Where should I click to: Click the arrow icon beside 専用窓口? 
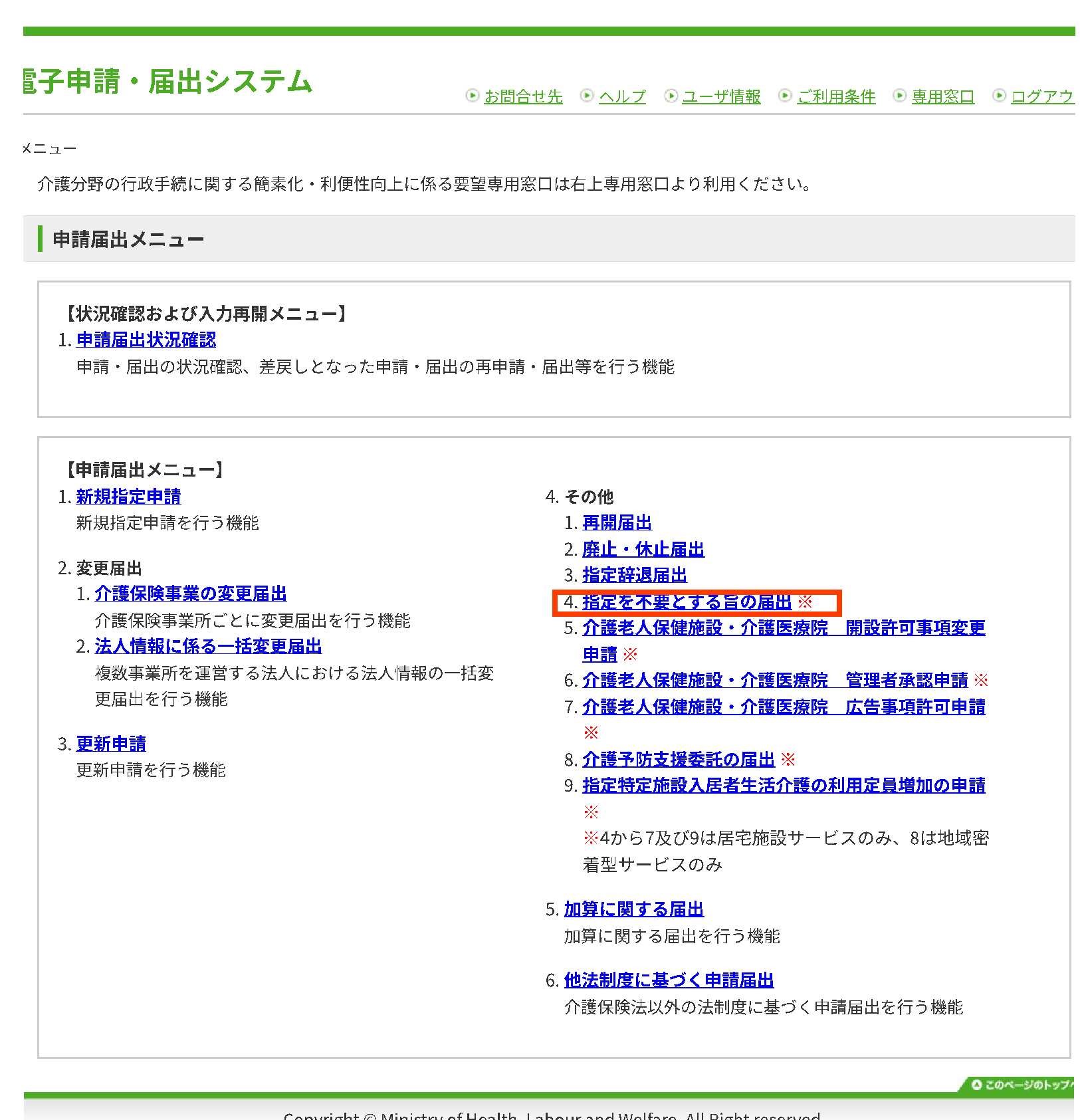901,96
